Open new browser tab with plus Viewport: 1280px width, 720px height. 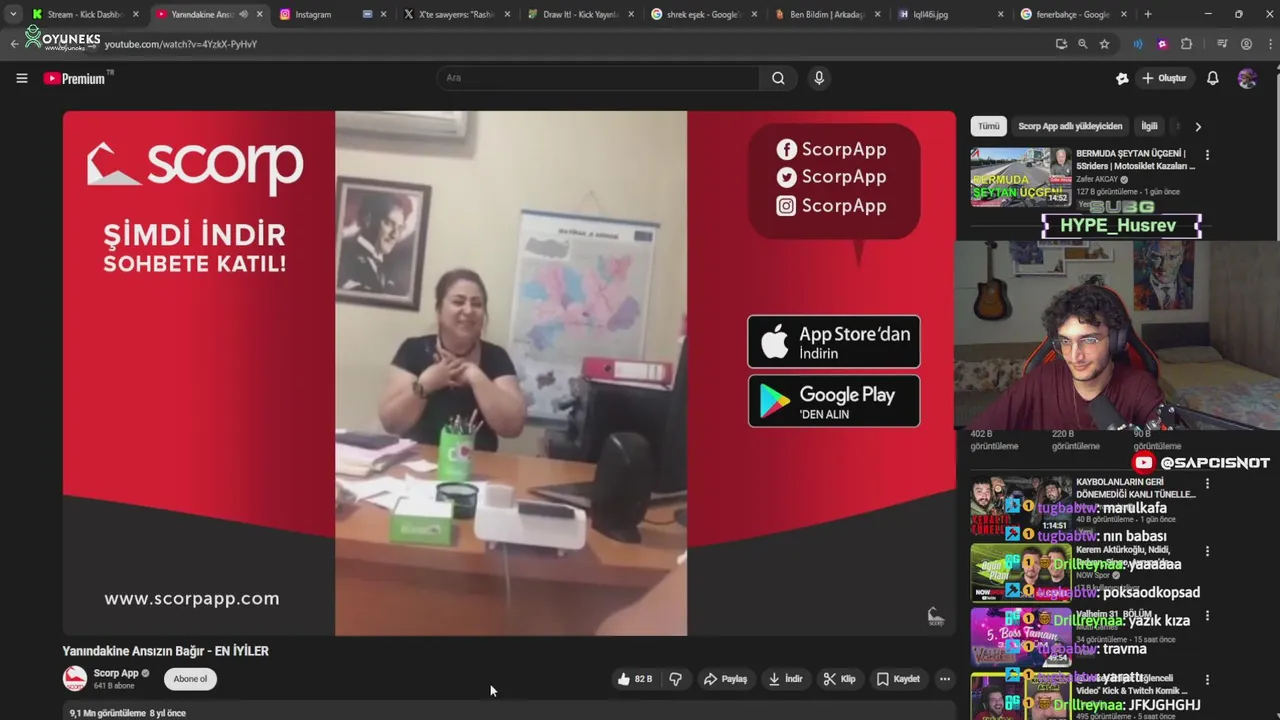1147,14
